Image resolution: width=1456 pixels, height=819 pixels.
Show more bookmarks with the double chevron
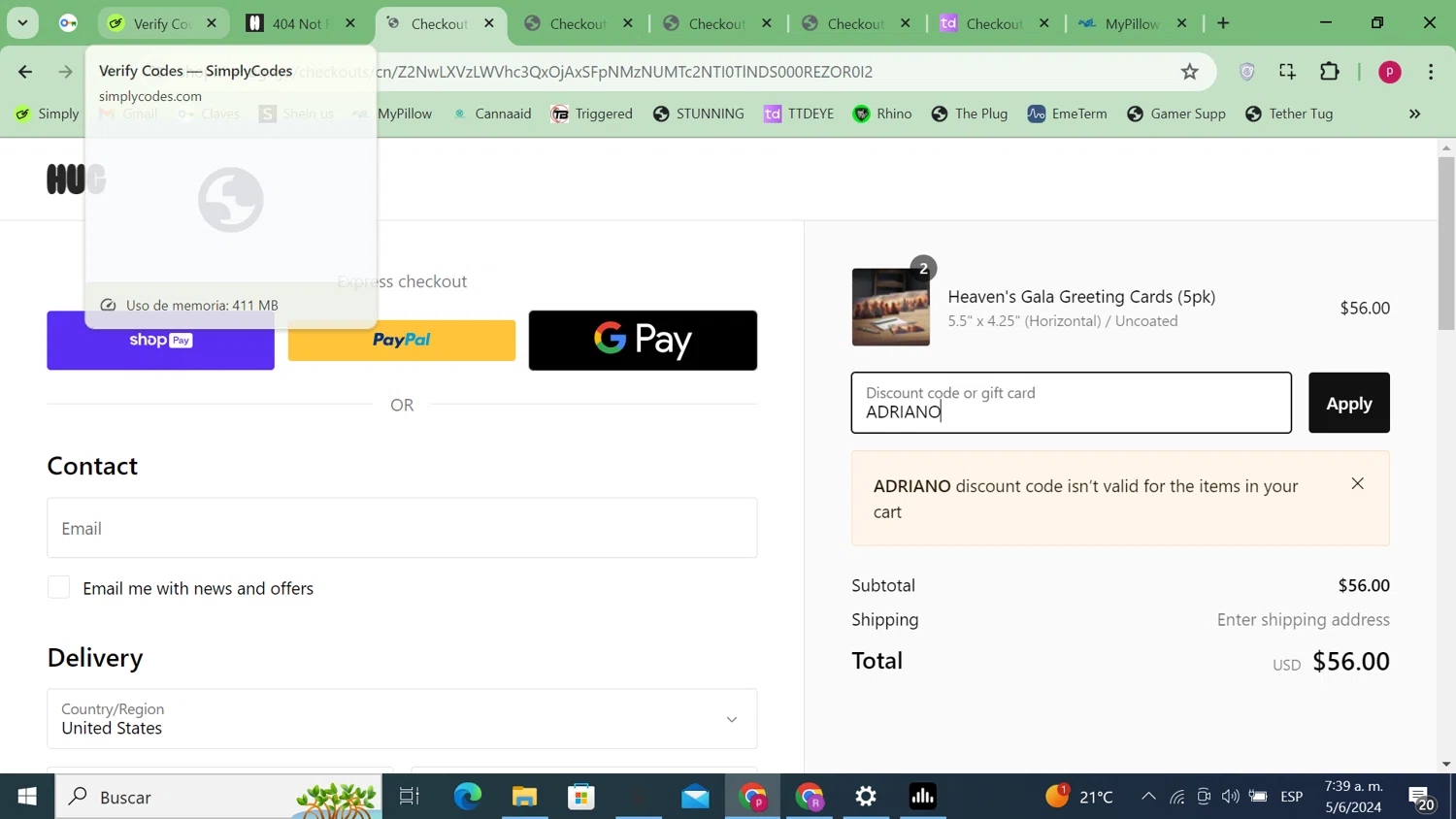pyautogui.click(x=1414, y=114)
